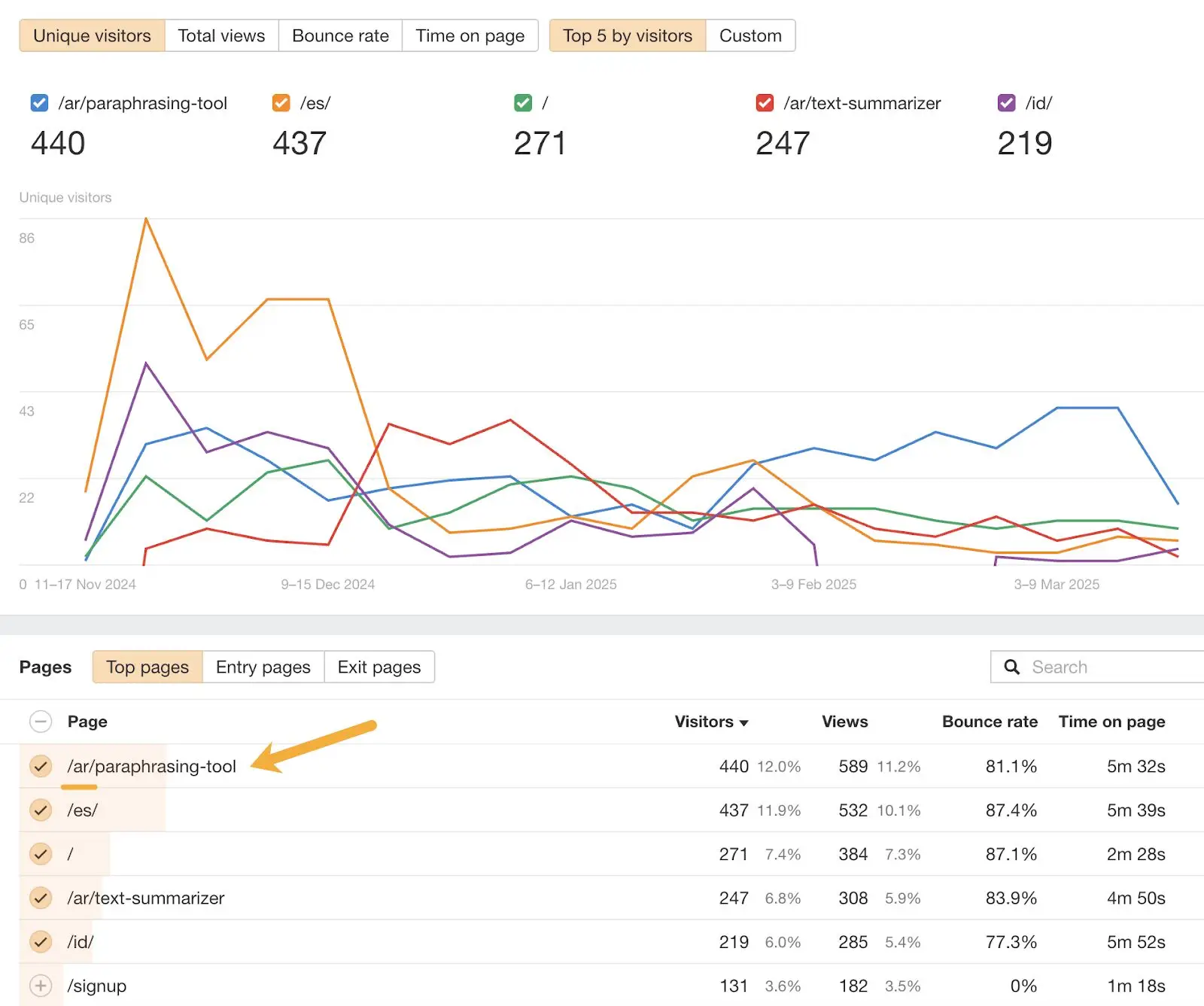
Task: Click the 3–9 Feb 2025 axis label
Action: point(813,584)
